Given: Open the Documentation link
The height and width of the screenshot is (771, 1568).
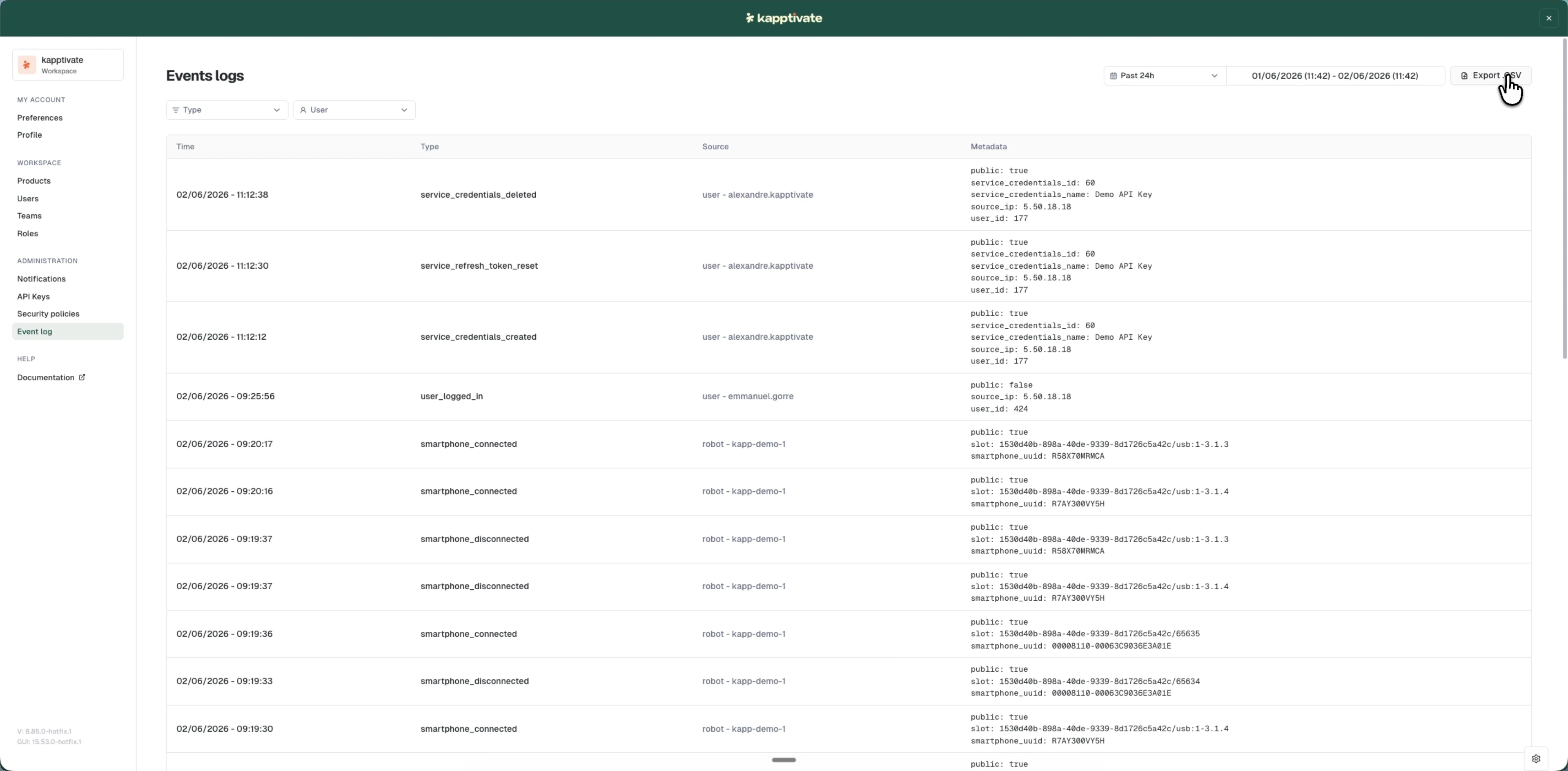Looking at the screenshot, I should [x=51, y=378].
